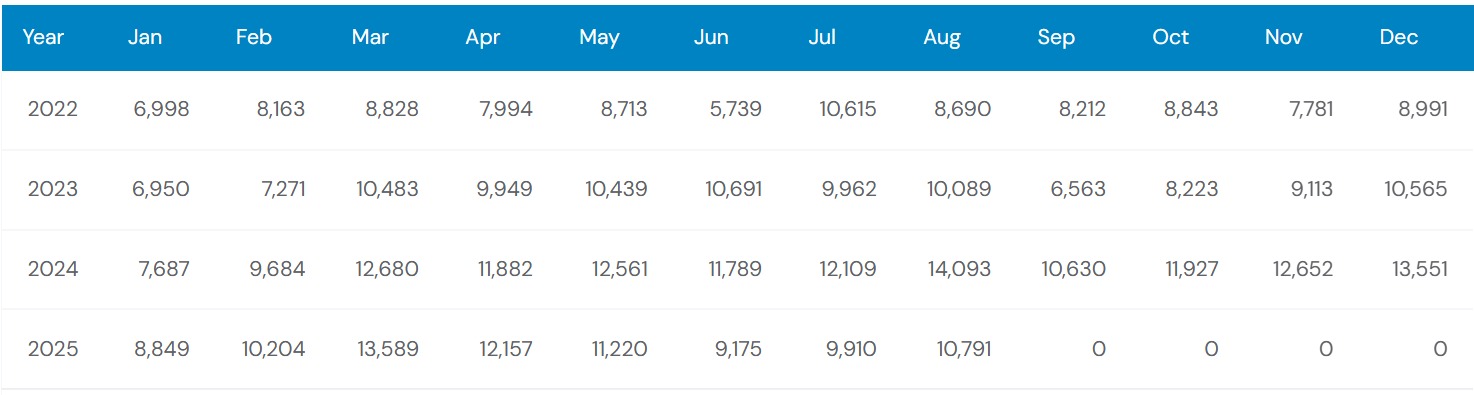
Task: Click the zero value under Sep 2025
Action: [1098, 349]
